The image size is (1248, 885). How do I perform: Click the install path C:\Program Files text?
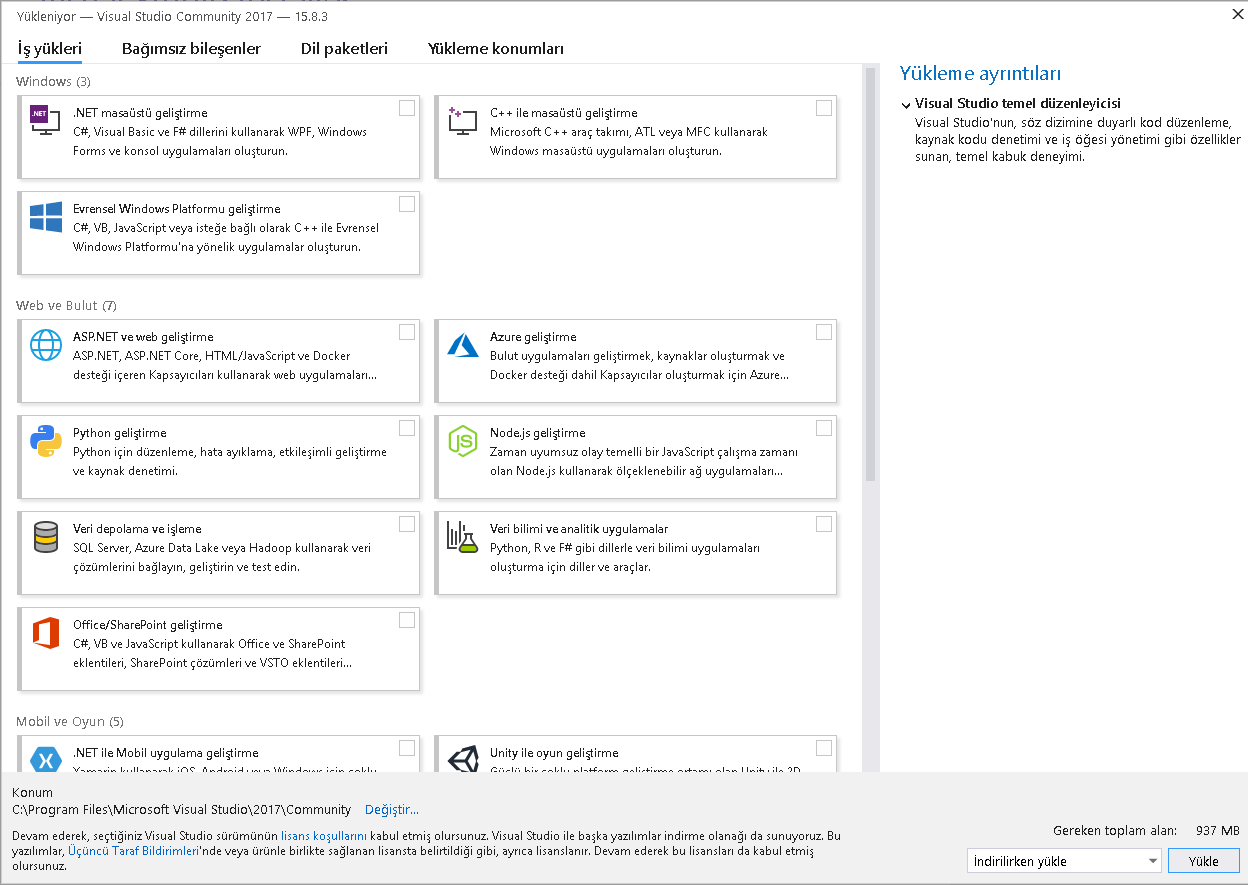(x=181, y=810)
